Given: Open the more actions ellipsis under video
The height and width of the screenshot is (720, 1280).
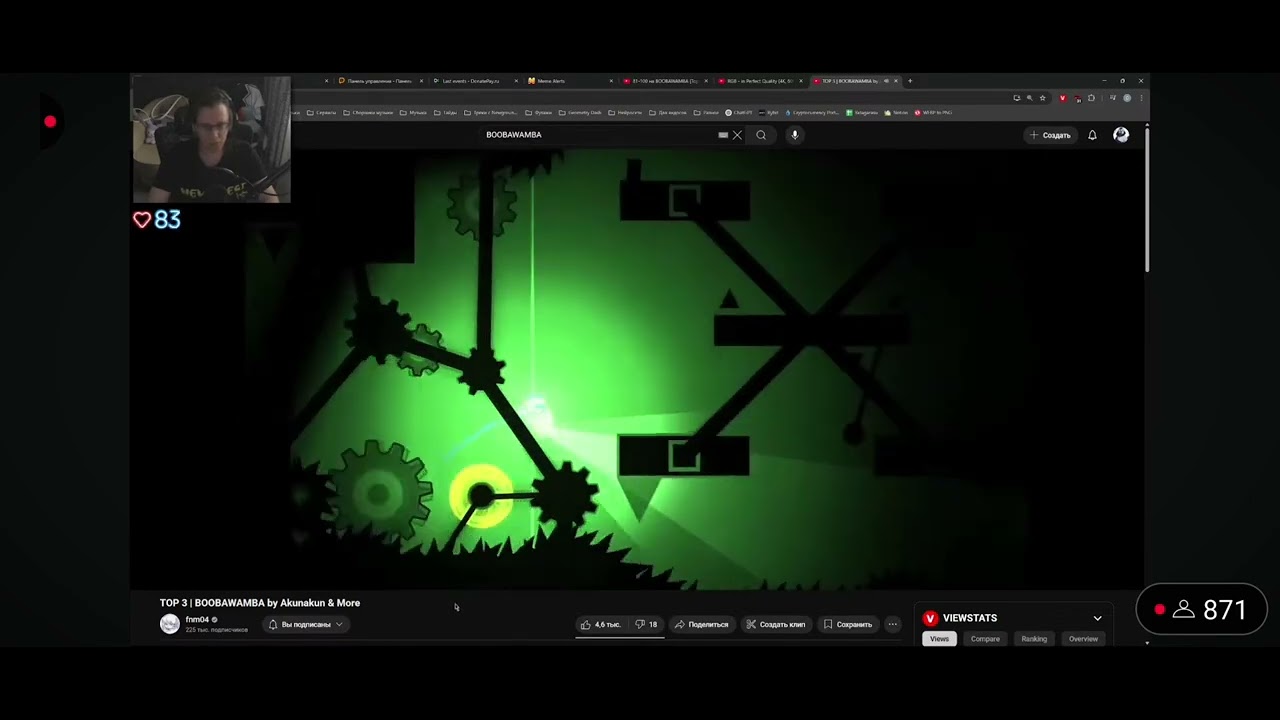Looking at the screenshot, I should pos(893,625).
